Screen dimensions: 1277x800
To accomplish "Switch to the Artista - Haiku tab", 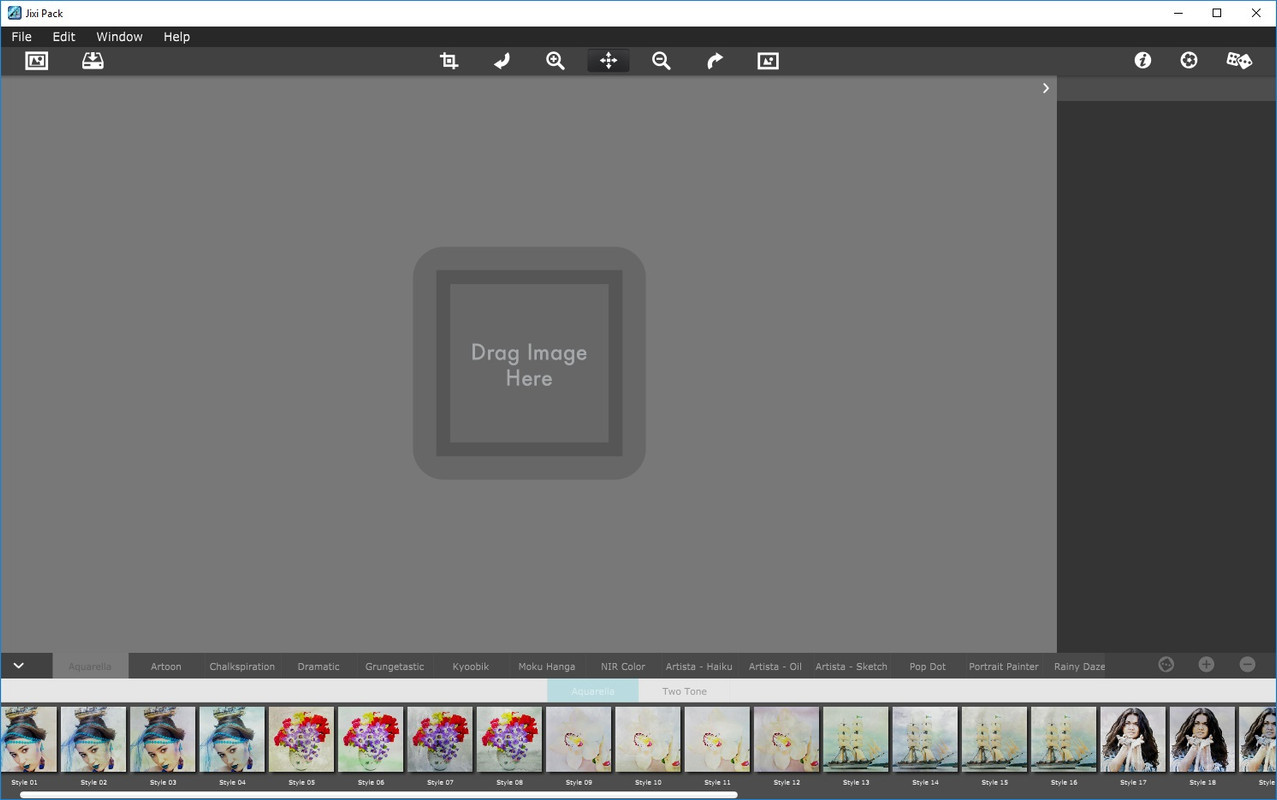I will (x=699, y=666).
